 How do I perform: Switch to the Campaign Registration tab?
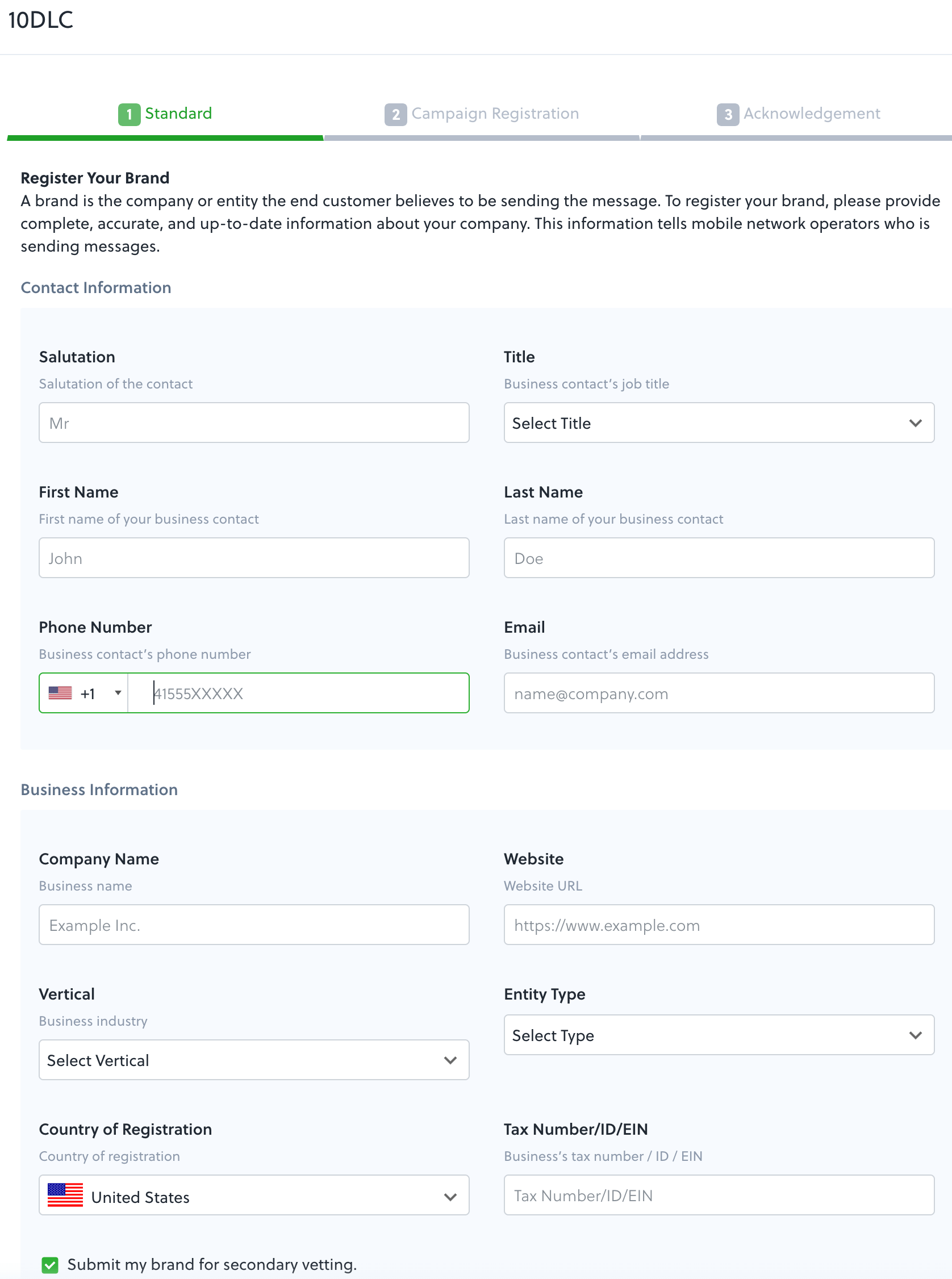(494, 114)
